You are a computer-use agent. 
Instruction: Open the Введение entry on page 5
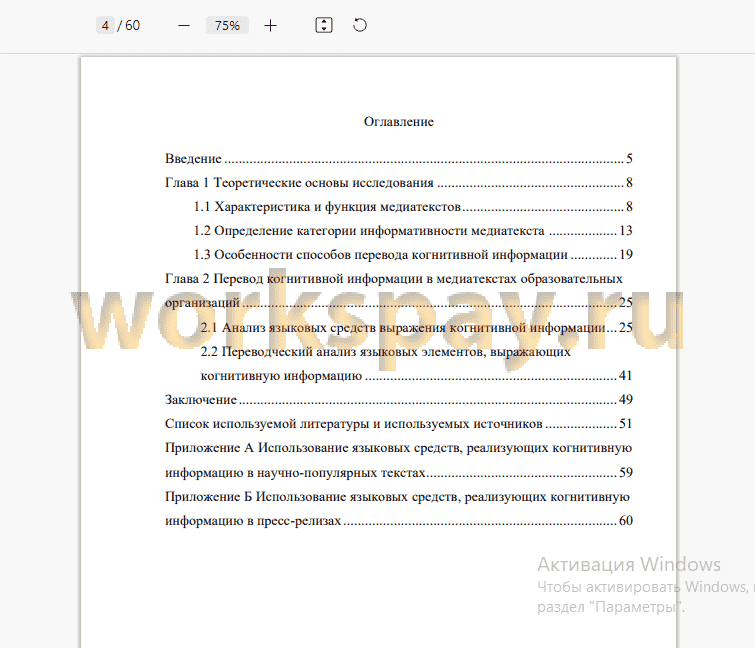click(x=399, y=158)
